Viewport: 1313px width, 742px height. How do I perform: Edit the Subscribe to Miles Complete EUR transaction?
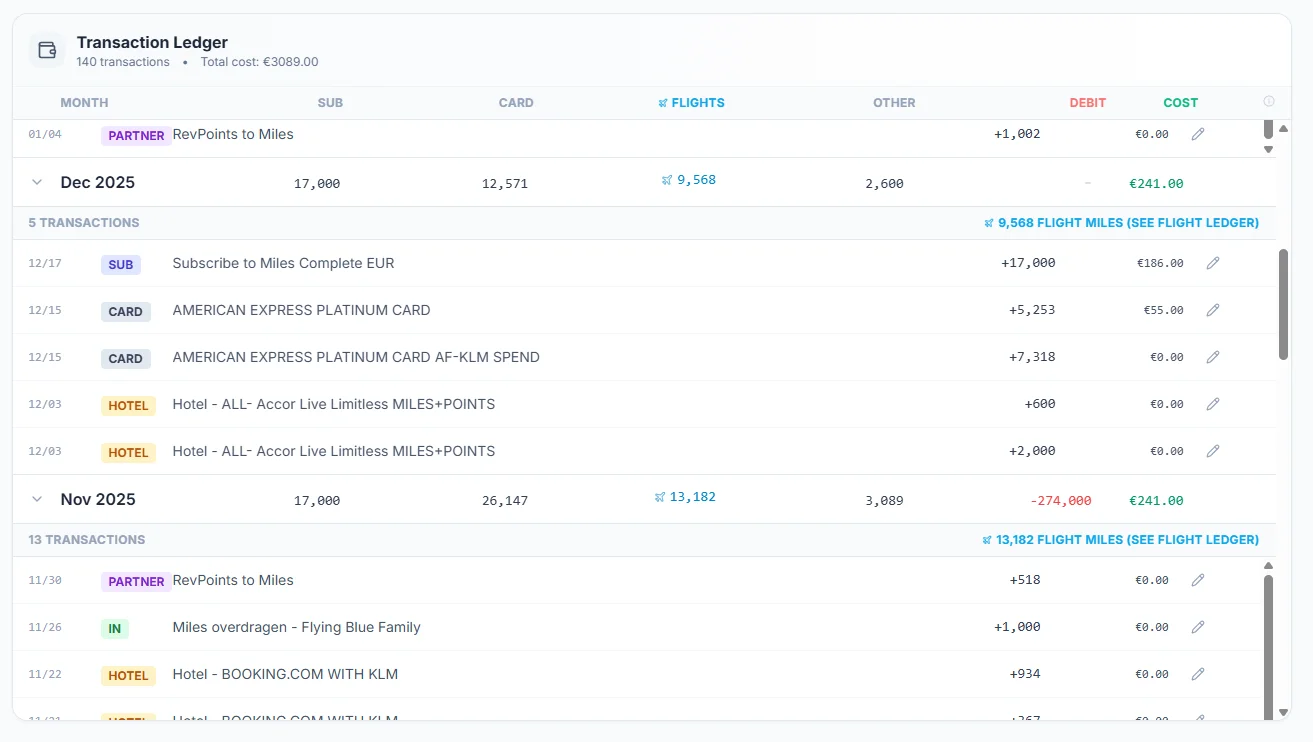click(1213, 263)
